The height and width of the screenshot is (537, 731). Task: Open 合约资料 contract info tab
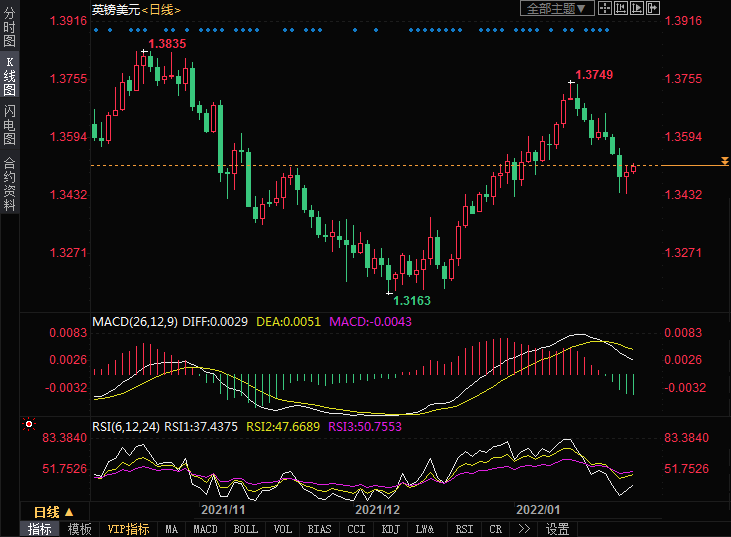(9, 183)
